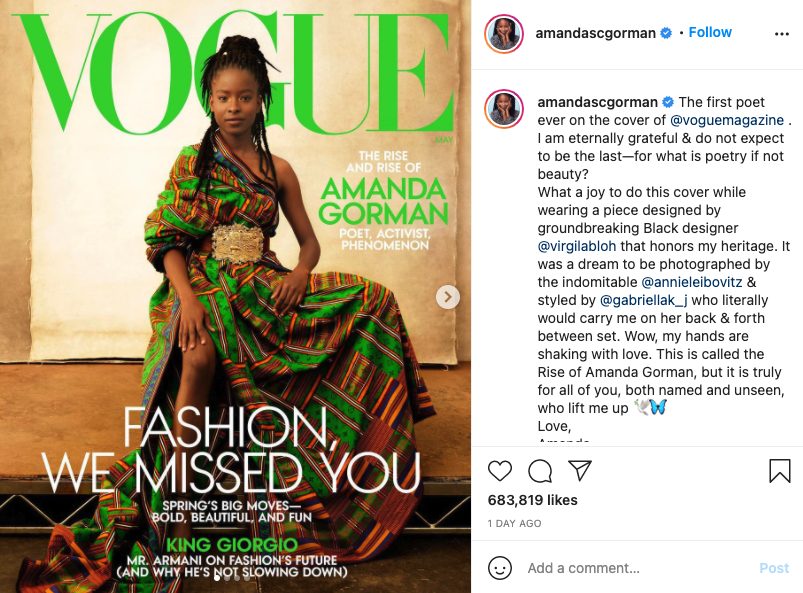Click amandascgorman username in header
This screenshot has height=593, width=803.
(x=595, y=33)
